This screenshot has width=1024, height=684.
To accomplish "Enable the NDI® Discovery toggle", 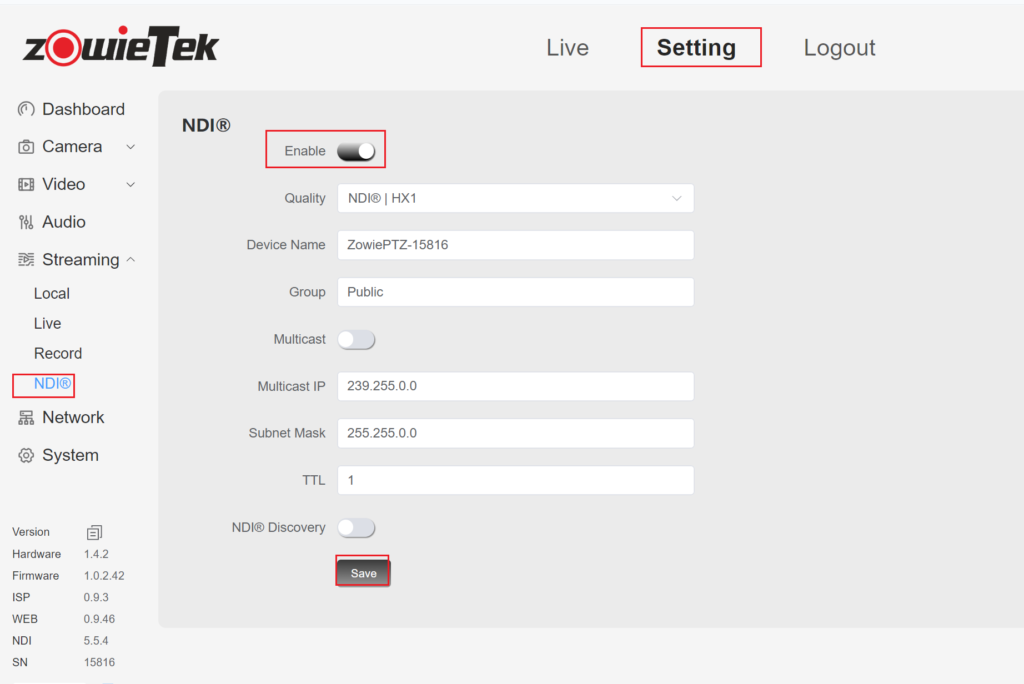I will 356,528.
